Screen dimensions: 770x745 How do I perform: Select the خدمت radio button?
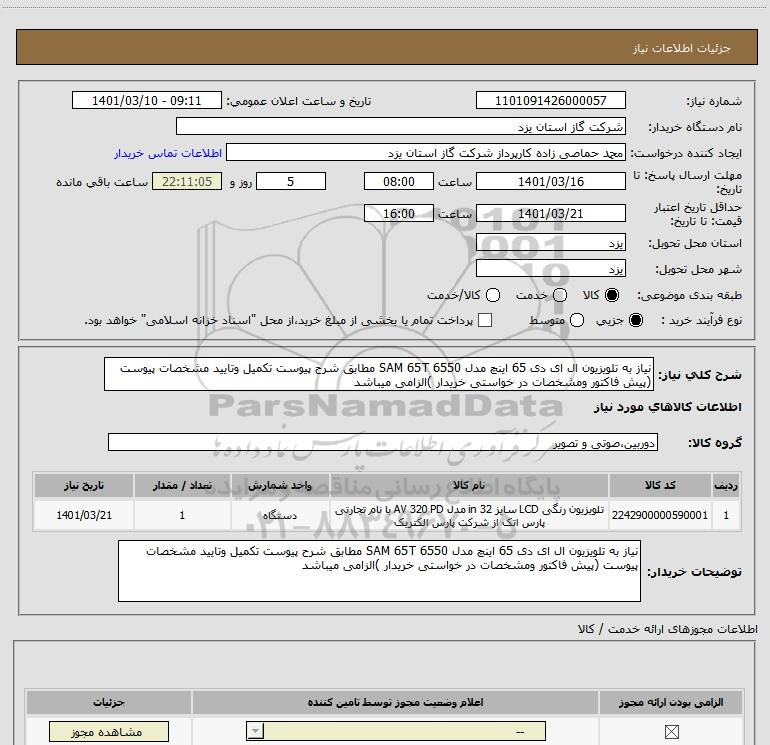click(x=560, y=295)
